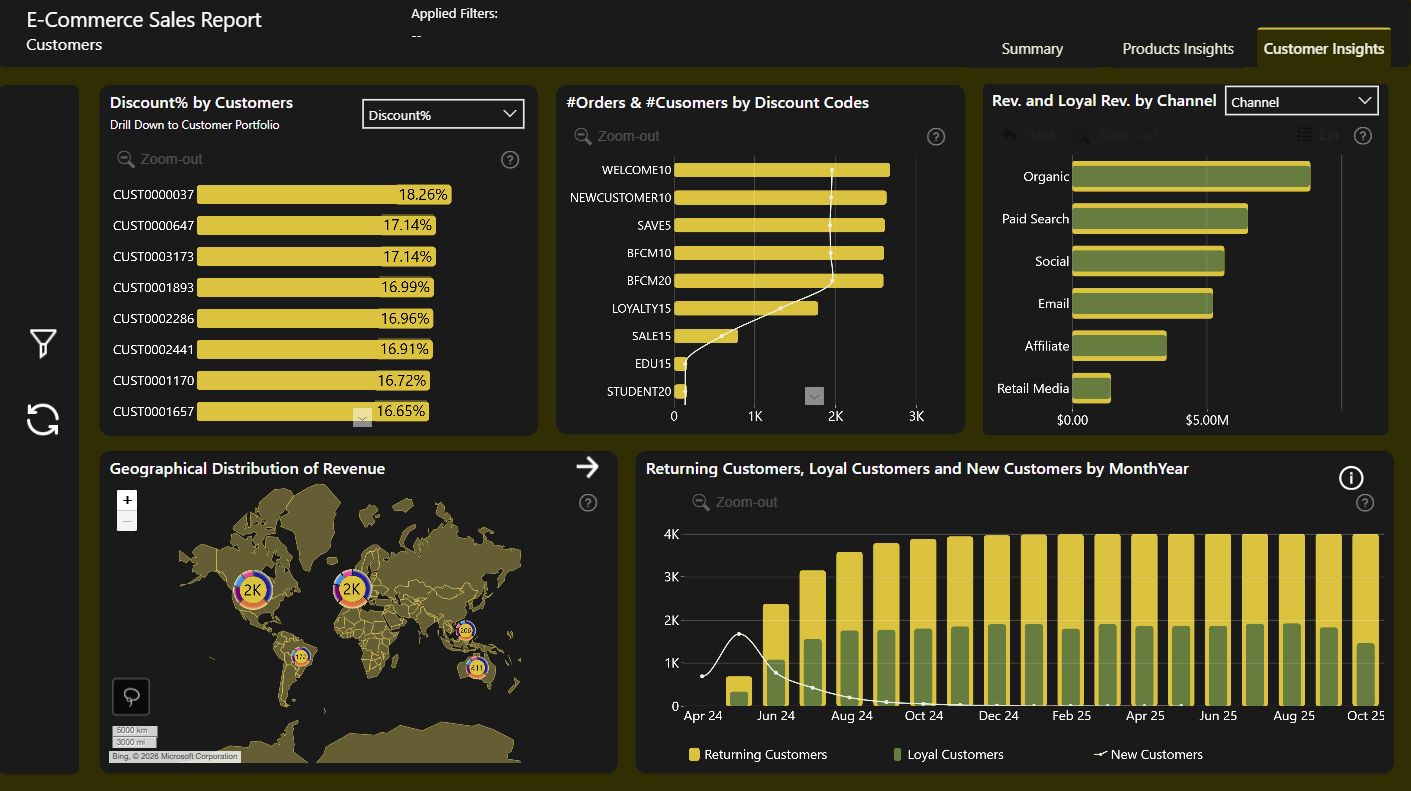Click help icon on the revenue map
Image resolution: width=1411 pixels, height=791 pixels.
(x=588, y=503)
